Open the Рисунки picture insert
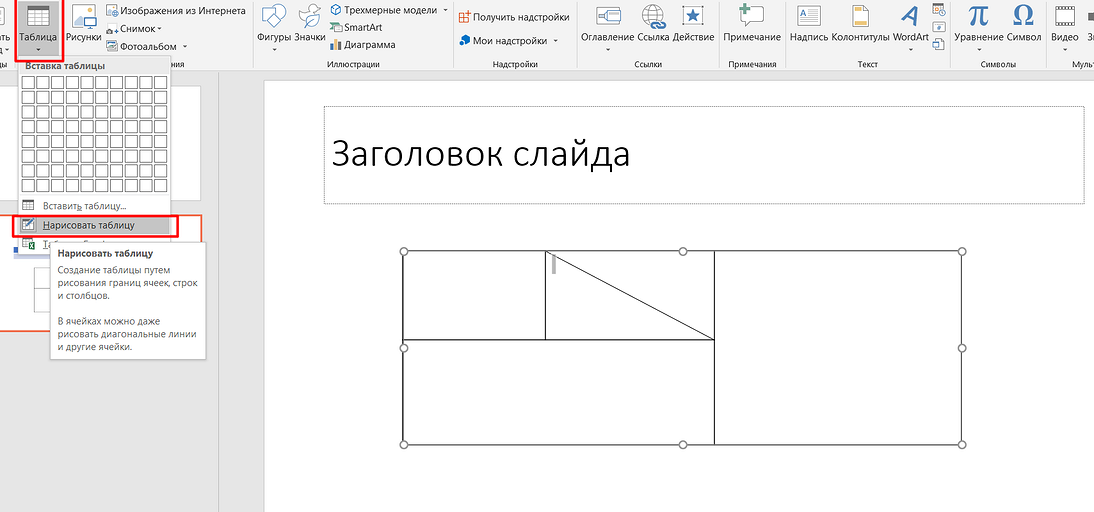The height and width of the screenshot is (512, 1094). pos(84,28)
